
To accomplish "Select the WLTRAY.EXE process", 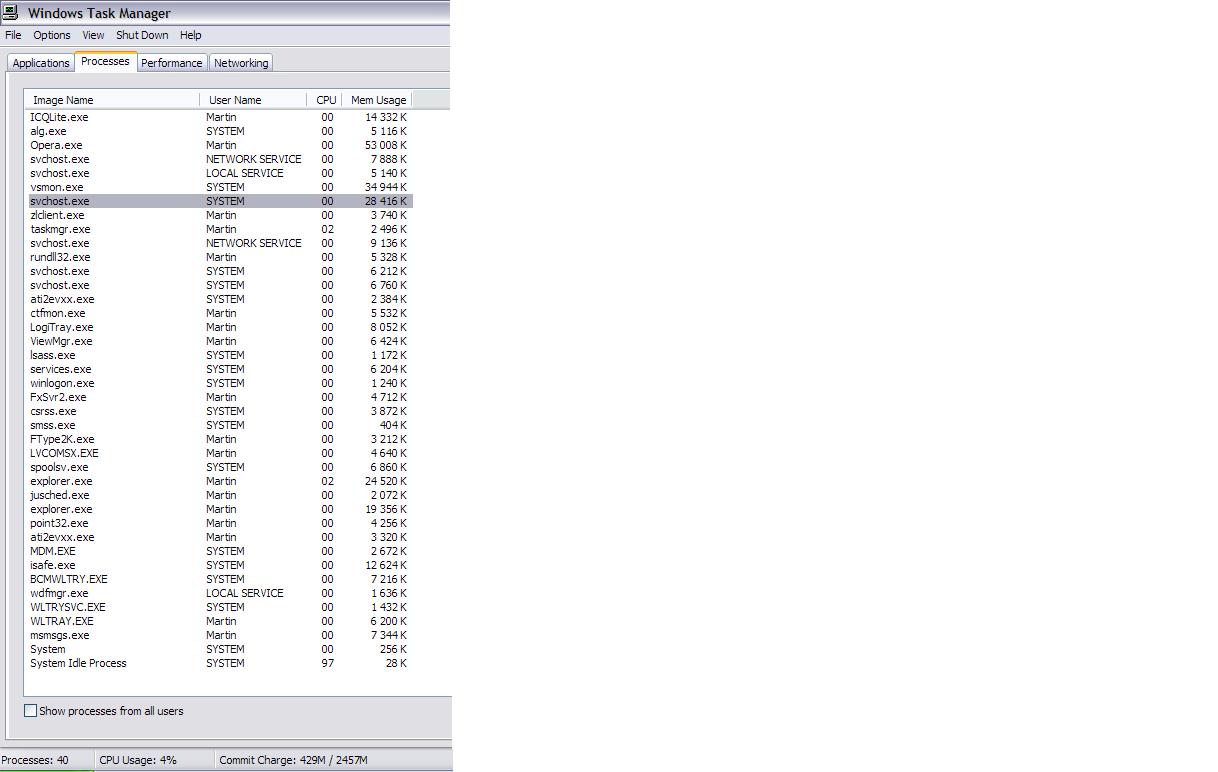I will [x=219, y=621].
